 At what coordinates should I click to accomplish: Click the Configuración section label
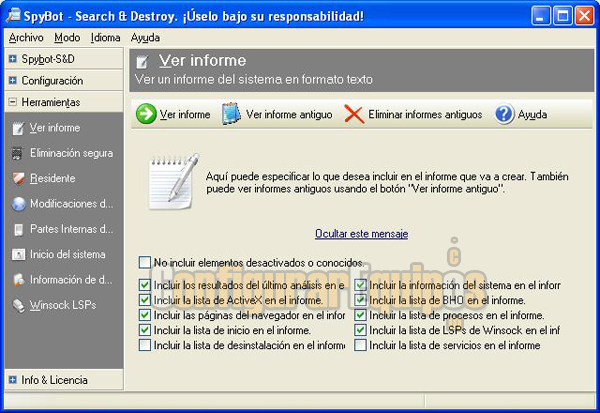(x=52, y=80)
